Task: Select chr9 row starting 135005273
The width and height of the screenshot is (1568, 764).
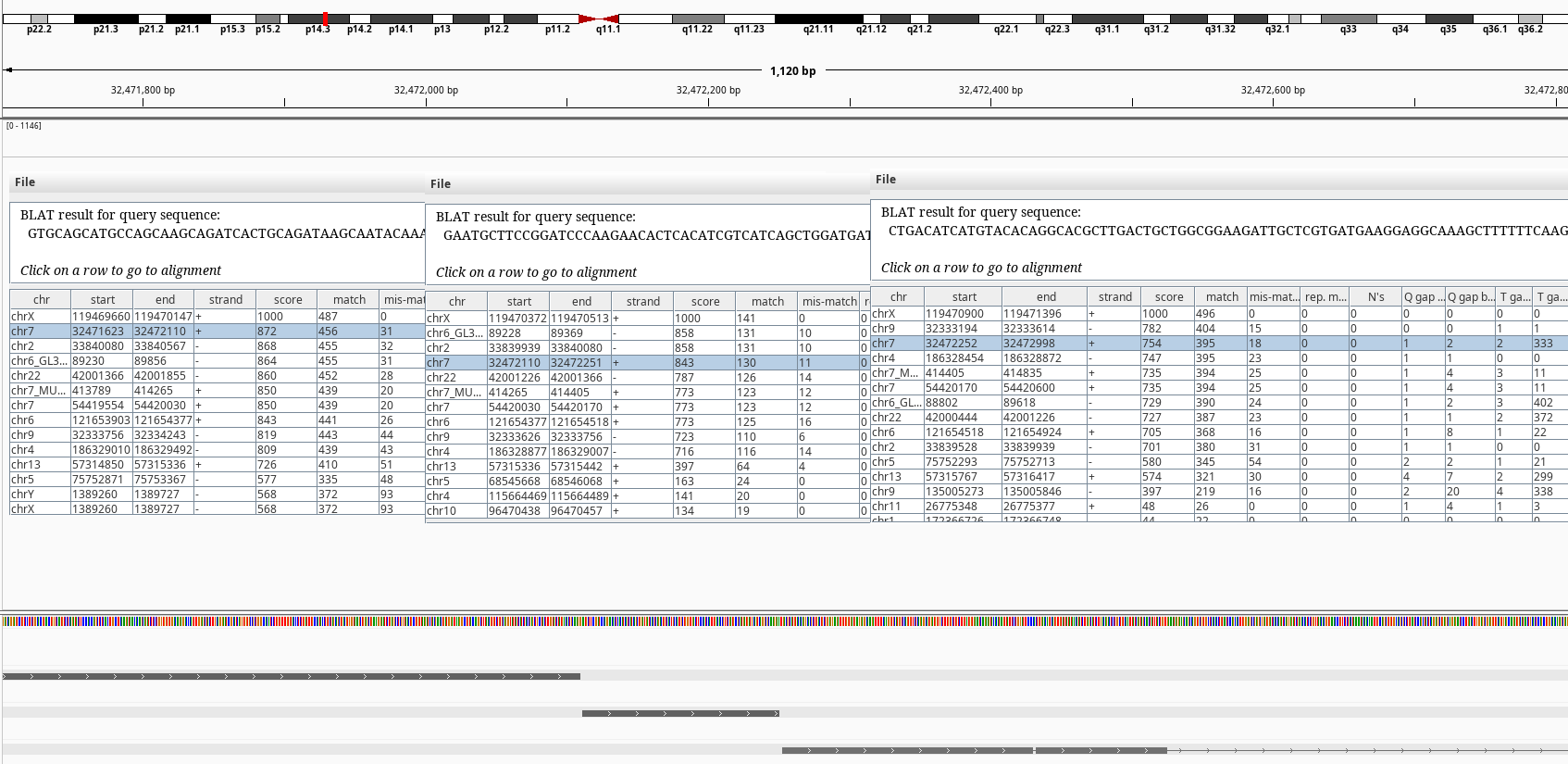Action: tap(1219, 491)
